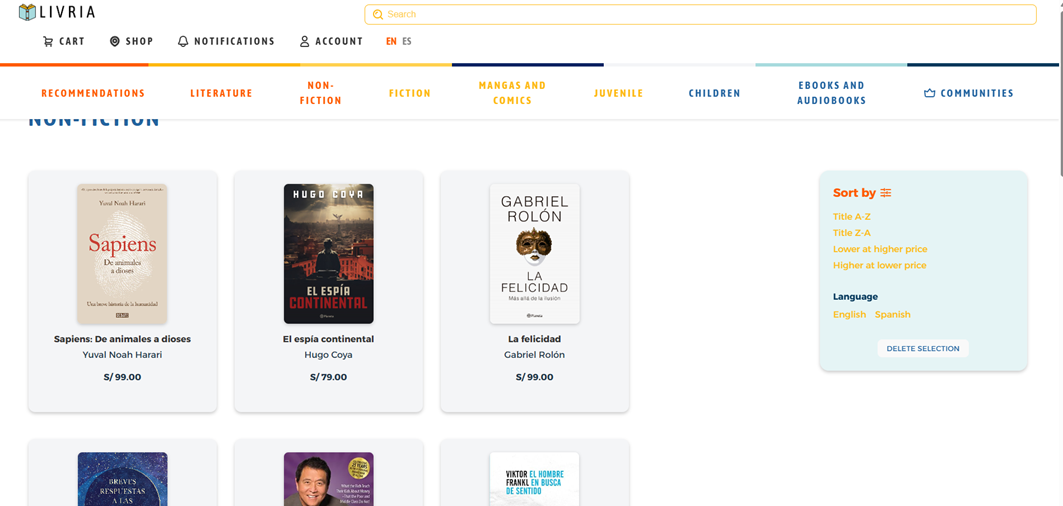The width and height of the screenshot is (1063, 506).
Task: Click the Livria book logo icon
Action: pyautogui.click(x=27, y=12)
